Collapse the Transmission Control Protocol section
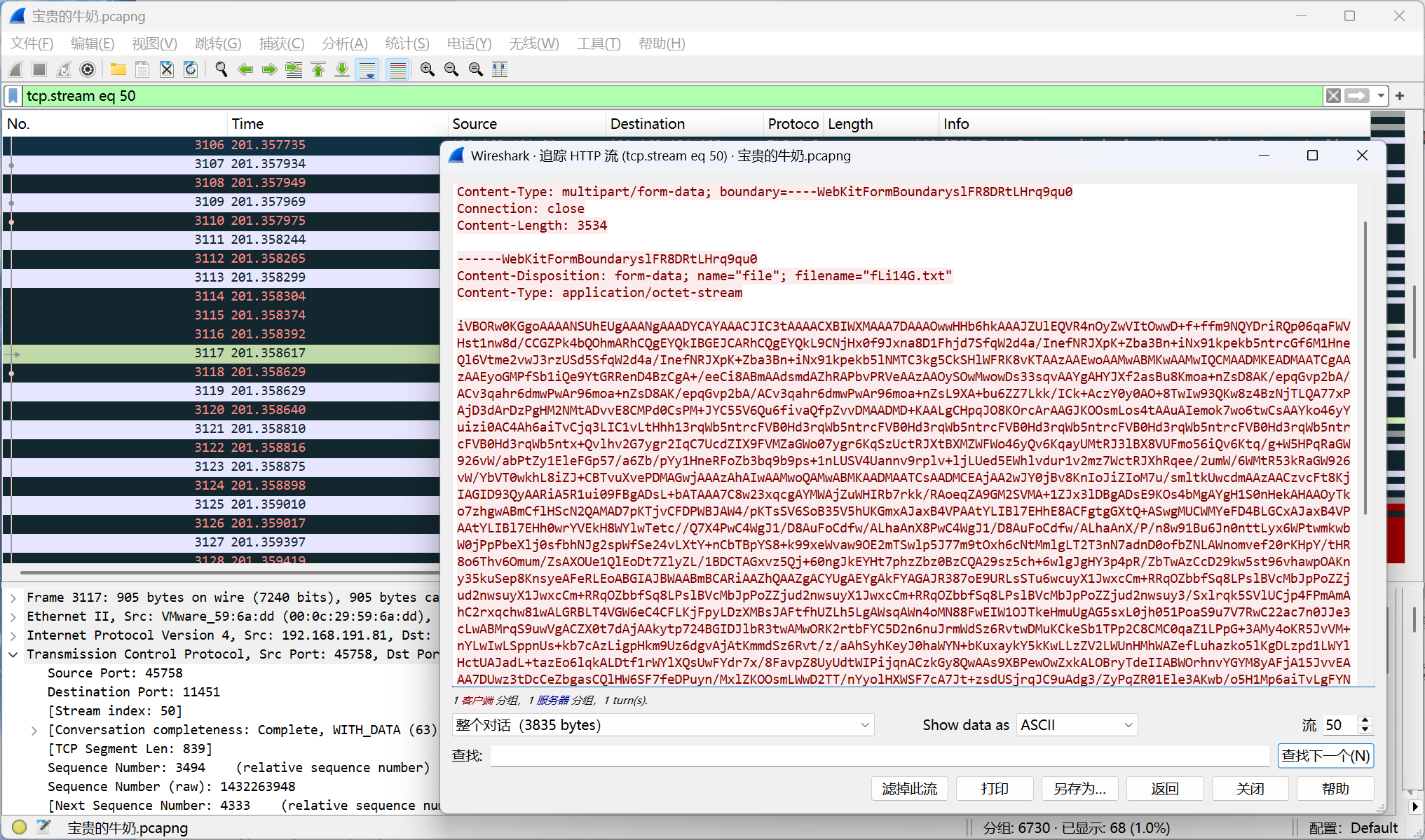 point(13,654)
